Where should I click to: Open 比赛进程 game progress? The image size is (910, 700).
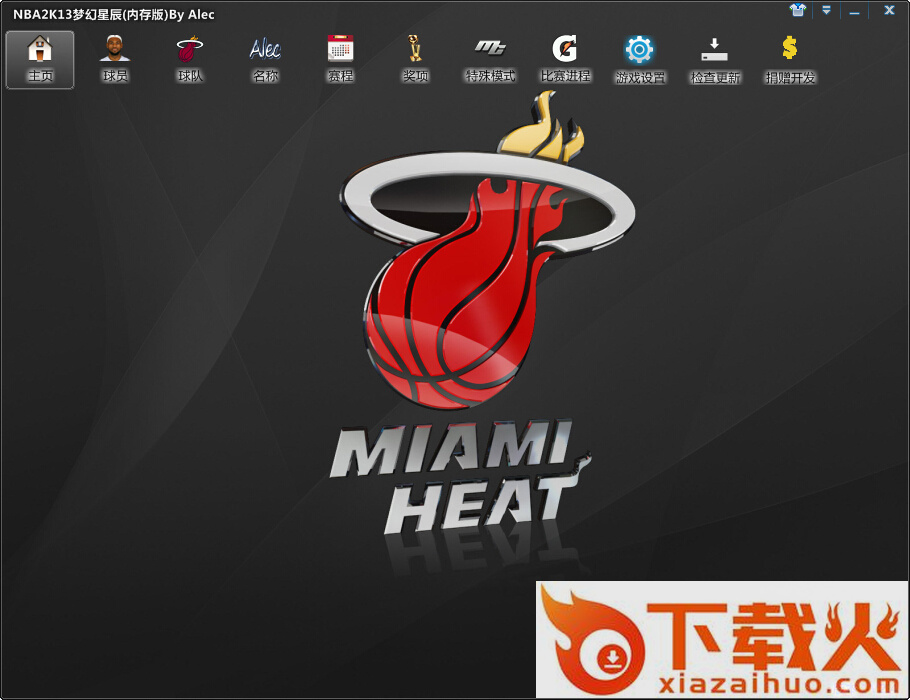pyautogui.click(x=565, y=60)
